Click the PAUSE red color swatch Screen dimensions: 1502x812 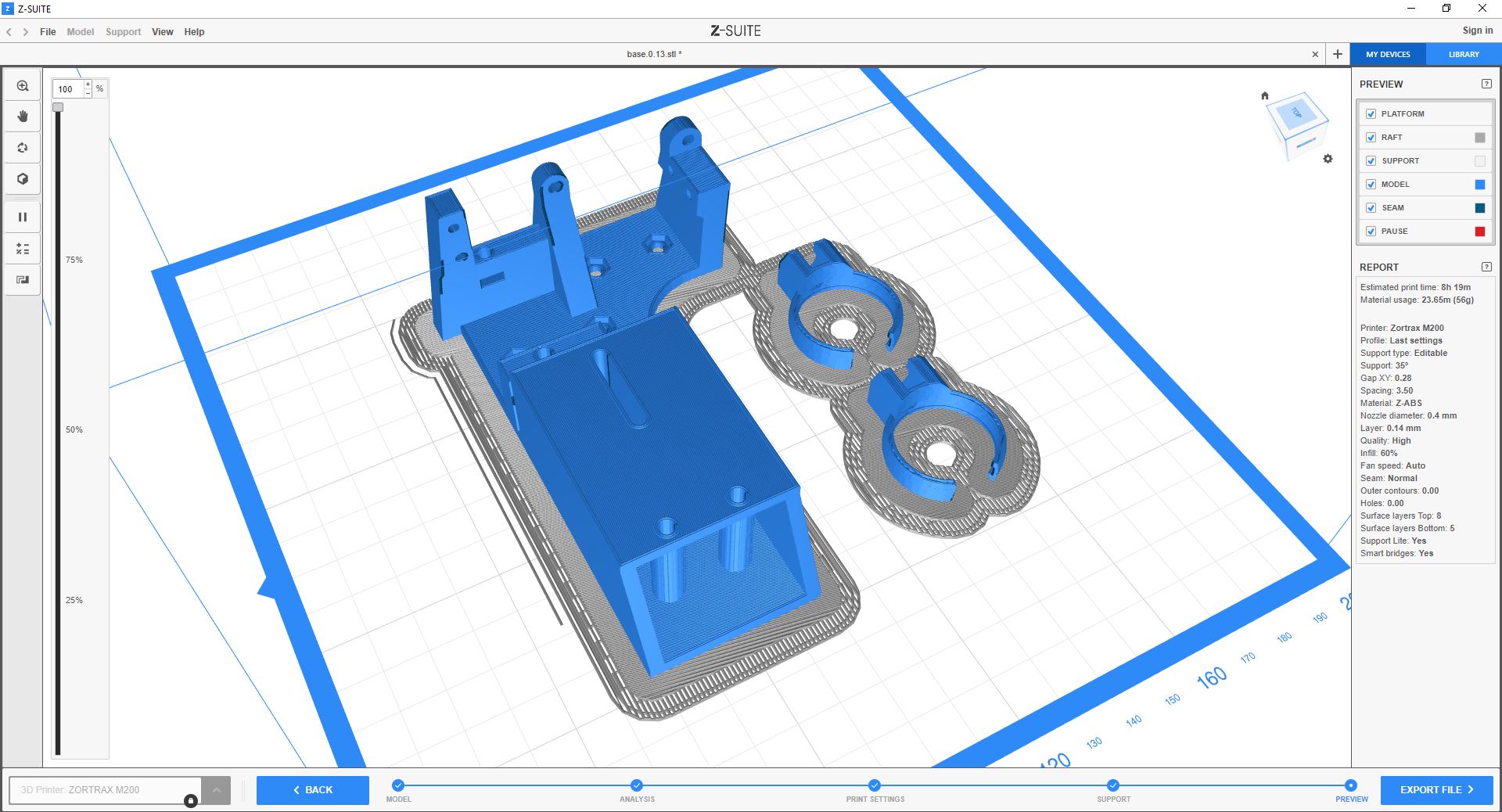(1480, 232)
